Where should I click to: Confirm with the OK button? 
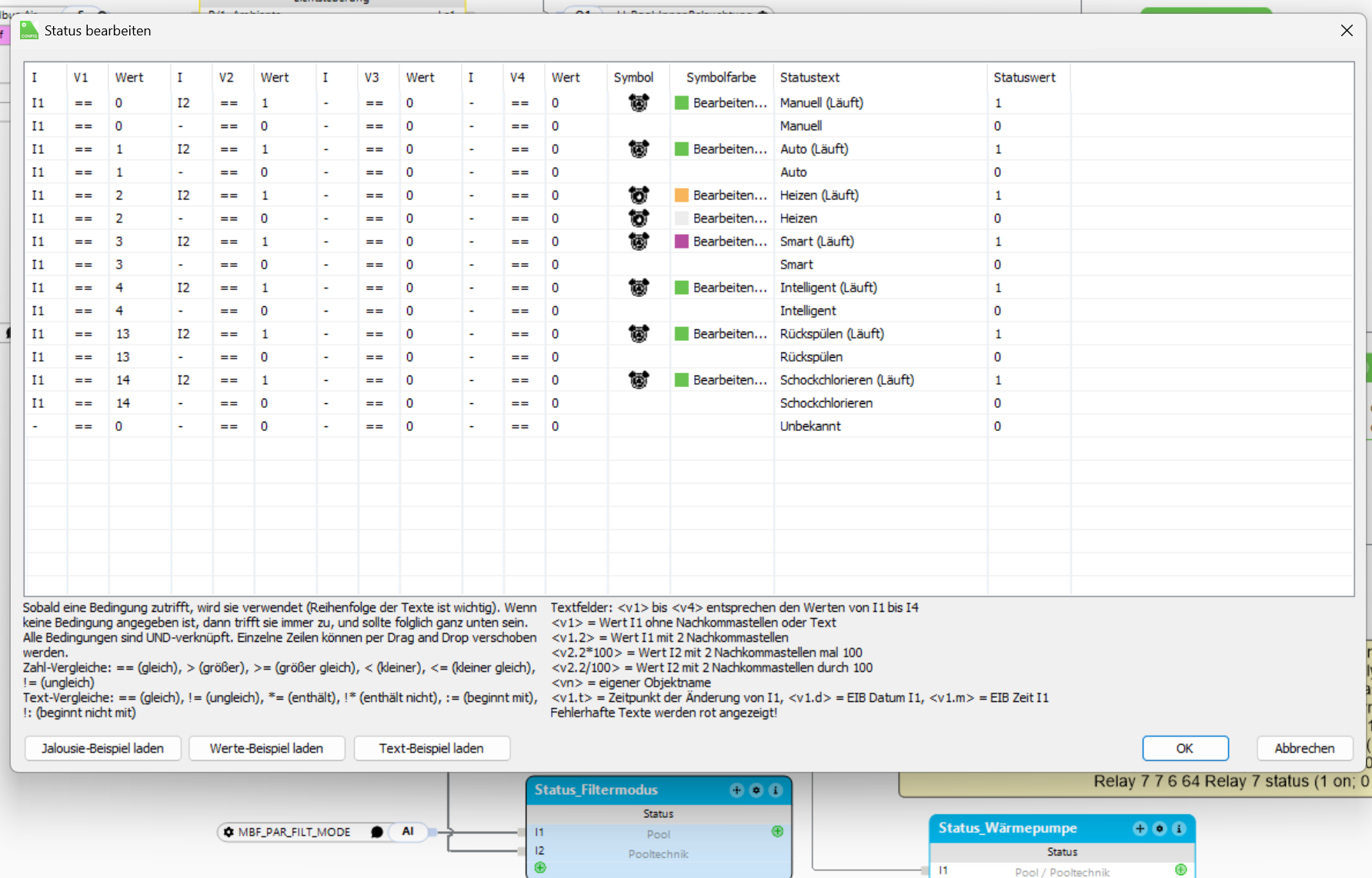coord(1185,748)
